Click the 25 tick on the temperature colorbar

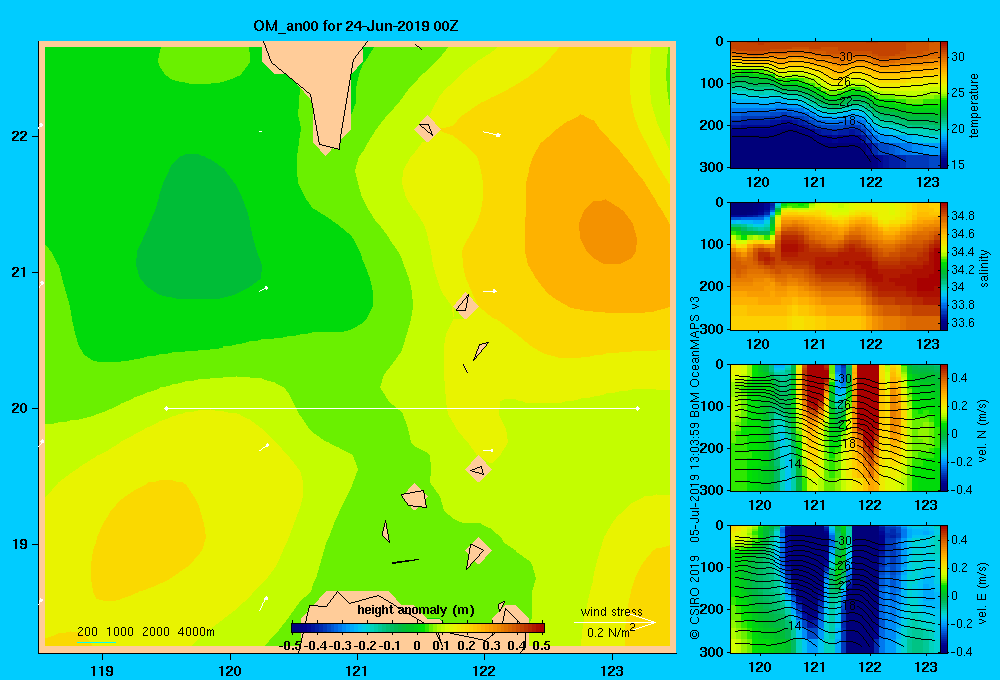958,93
